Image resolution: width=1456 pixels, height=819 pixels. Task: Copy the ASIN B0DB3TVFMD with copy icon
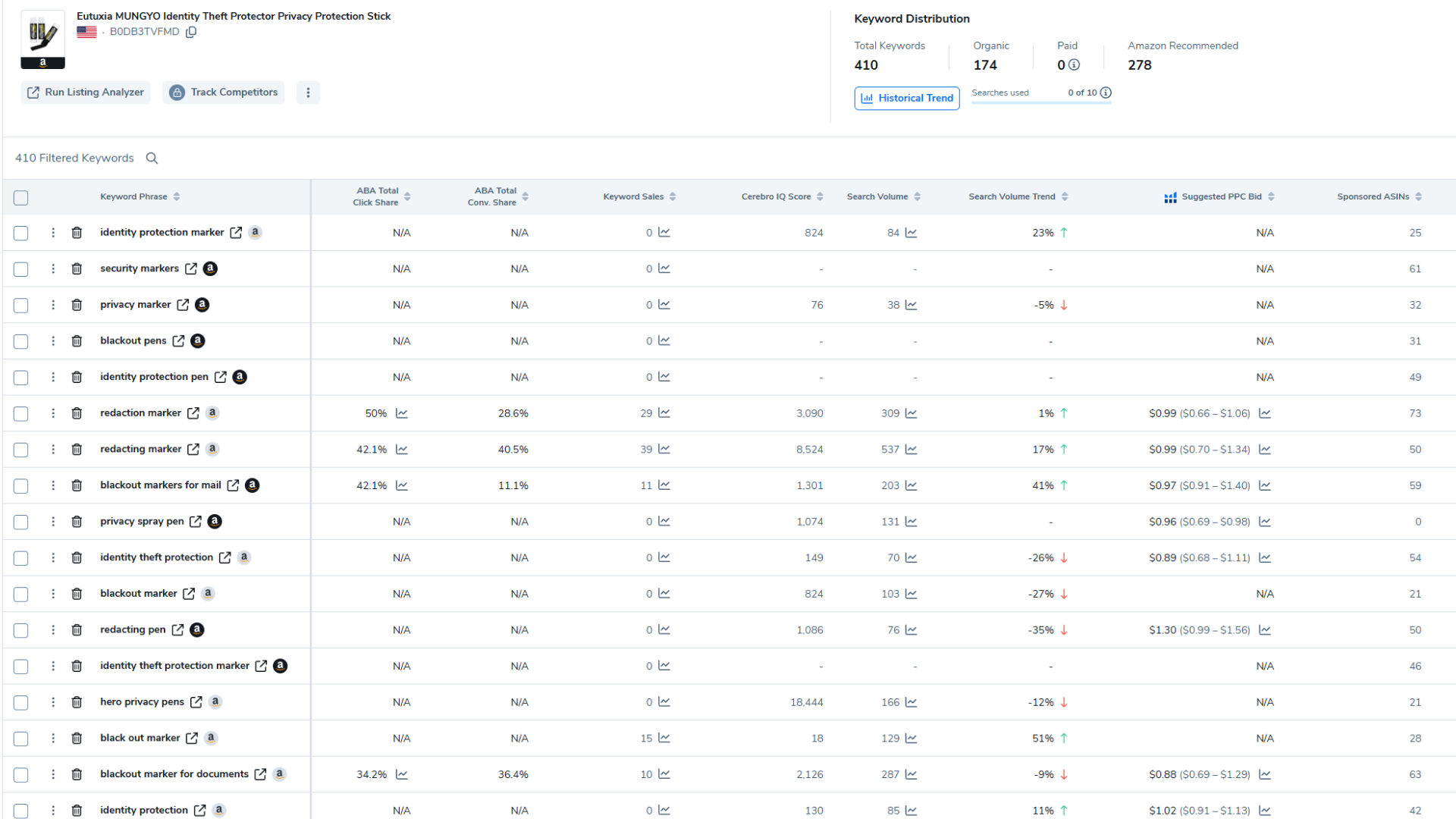click(x=191, y=32)
